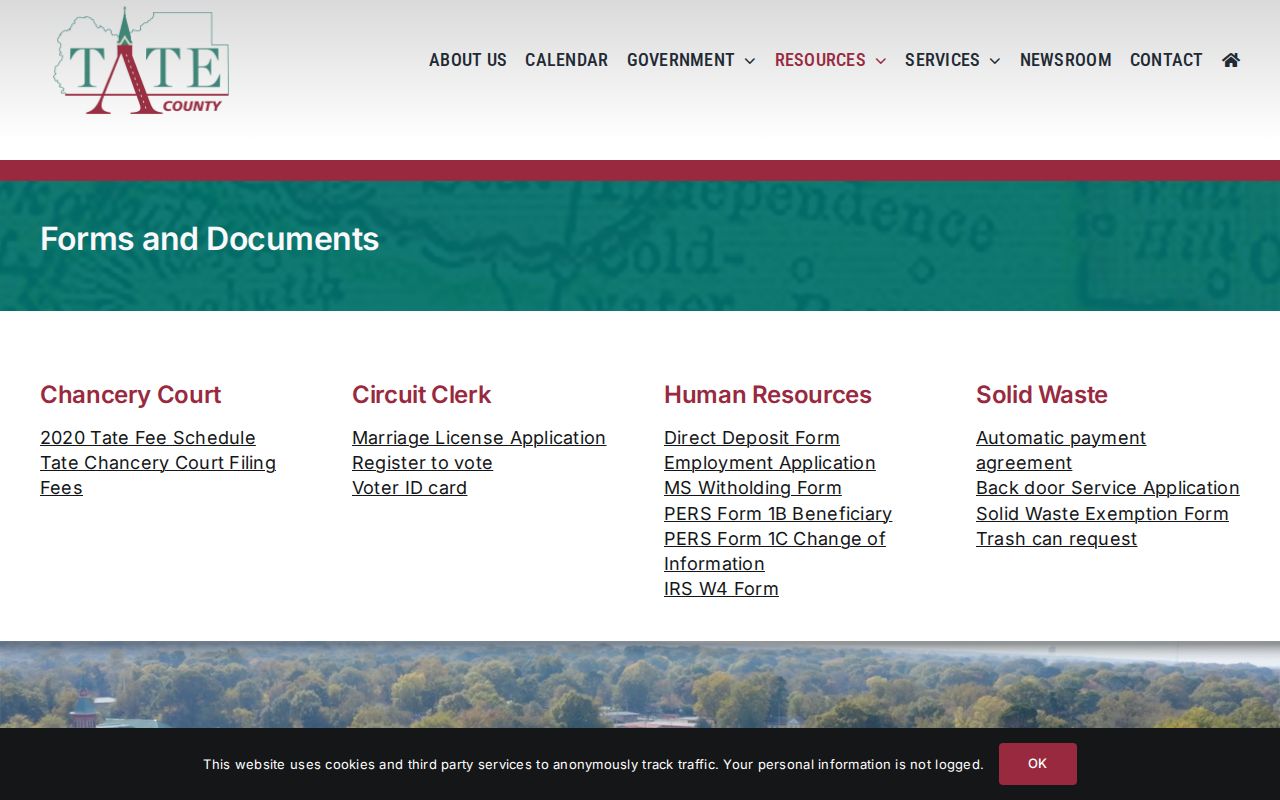Expand the Resources menu chevron

tap(881, 61)
